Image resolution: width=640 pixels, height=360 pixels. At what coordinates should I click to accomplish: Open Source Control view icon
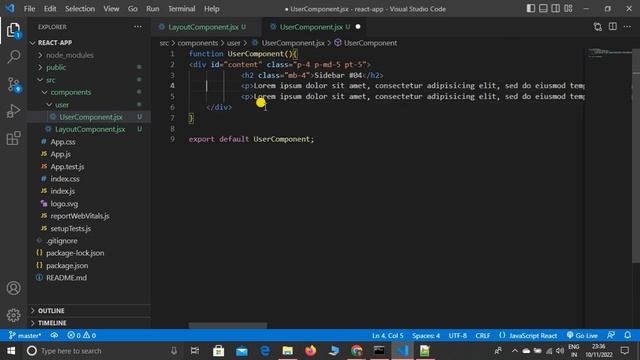(13, 84)
